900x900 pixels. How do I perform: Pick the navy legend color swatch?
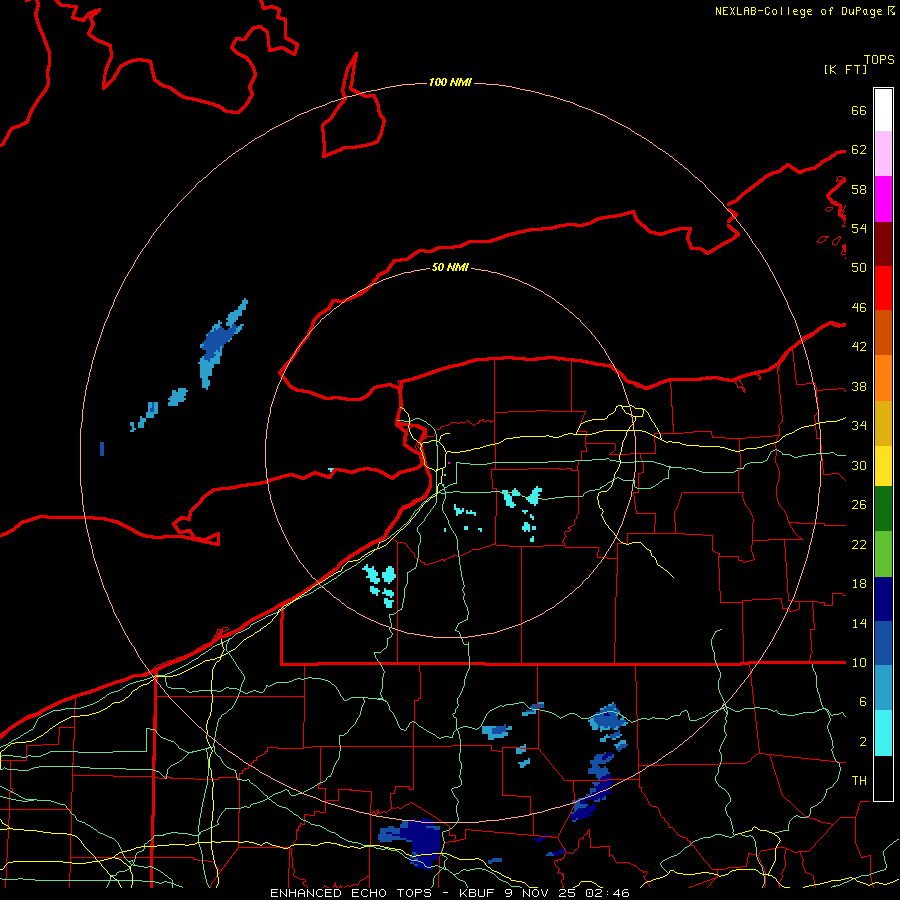[x=883, y=599]
